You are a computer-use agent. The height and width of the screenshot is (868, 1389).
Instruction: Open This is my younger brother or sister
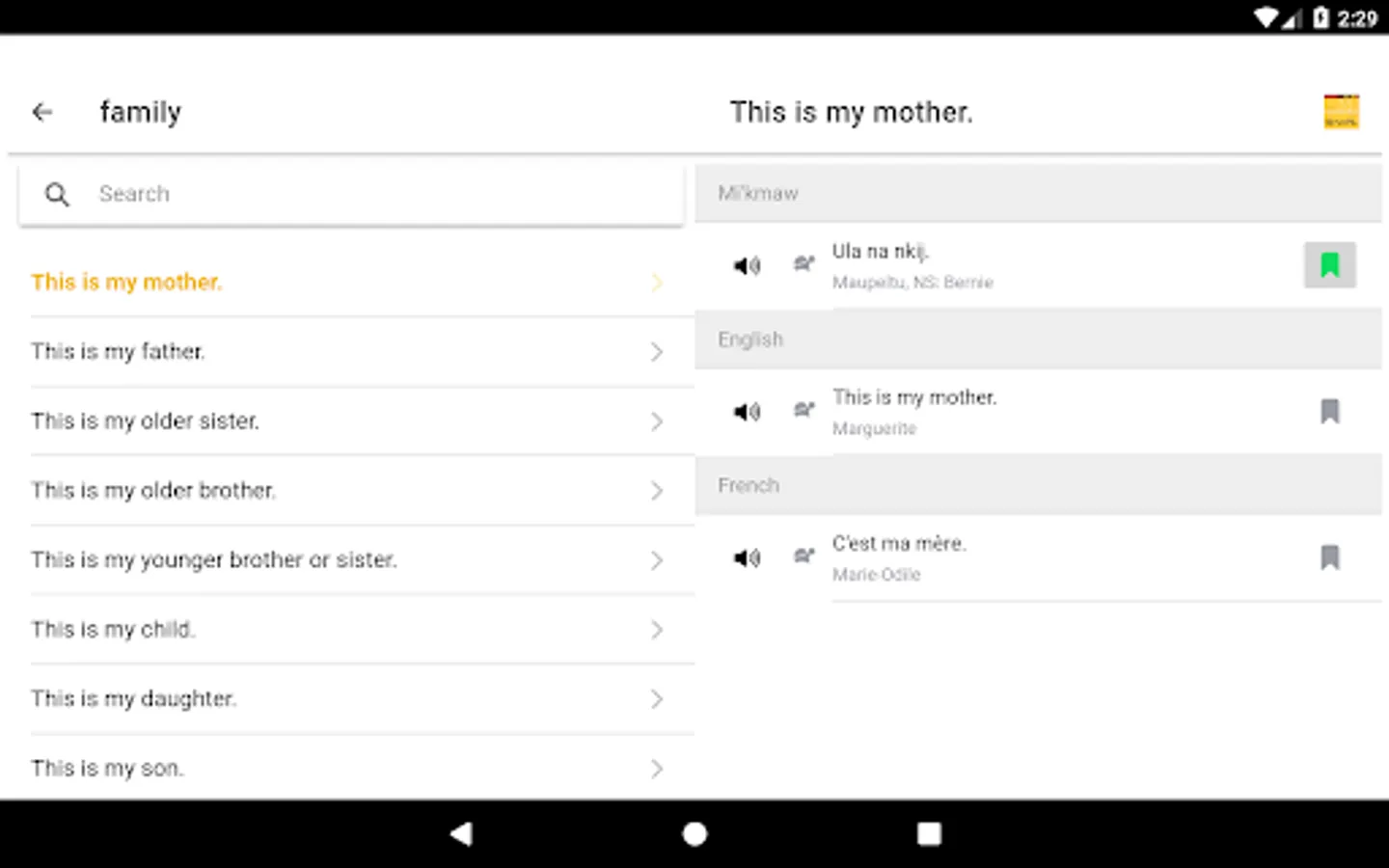[x=214, y=560]
